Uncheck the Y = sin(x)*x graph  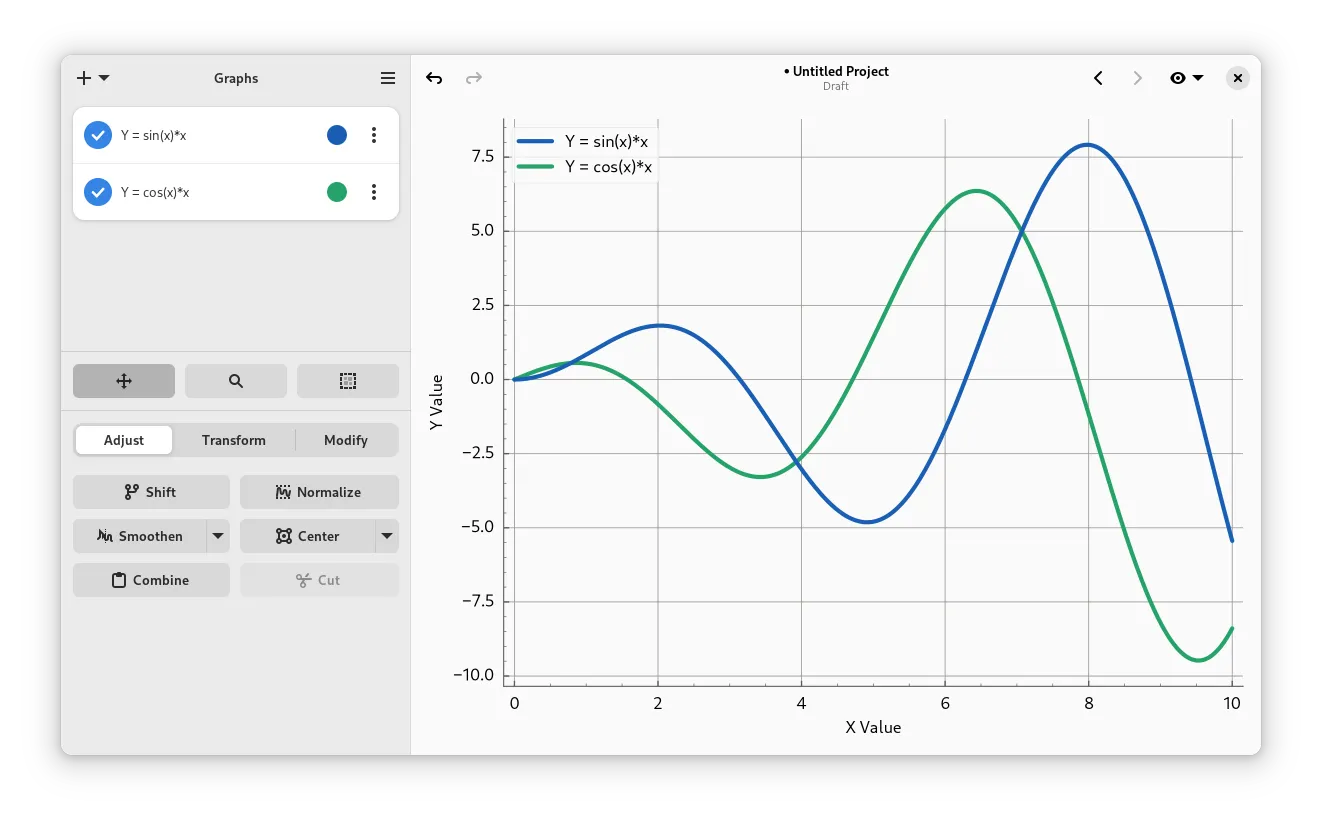coord(98,135)
